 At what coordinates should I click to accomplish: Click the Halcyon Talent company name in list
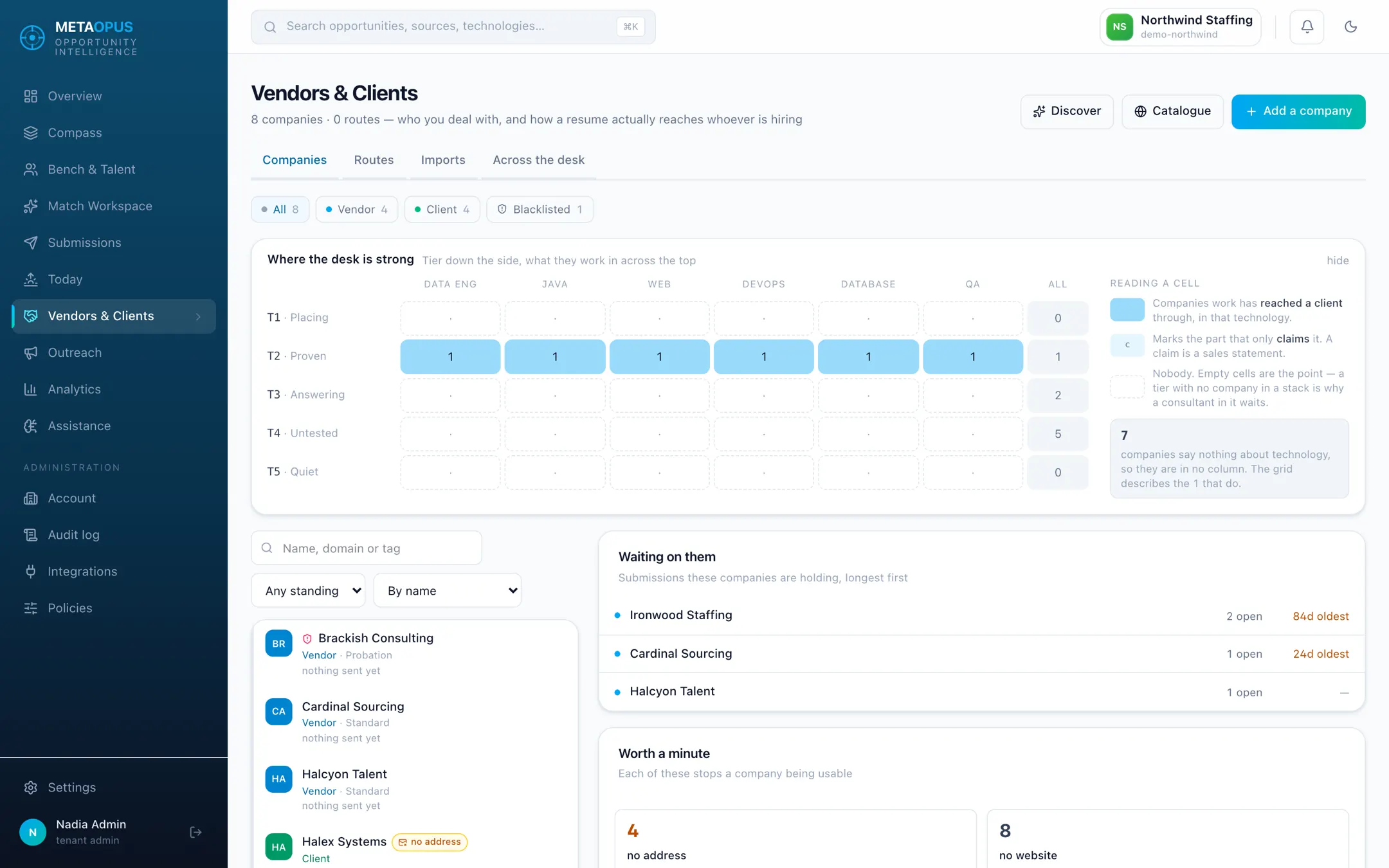point(345,775)
